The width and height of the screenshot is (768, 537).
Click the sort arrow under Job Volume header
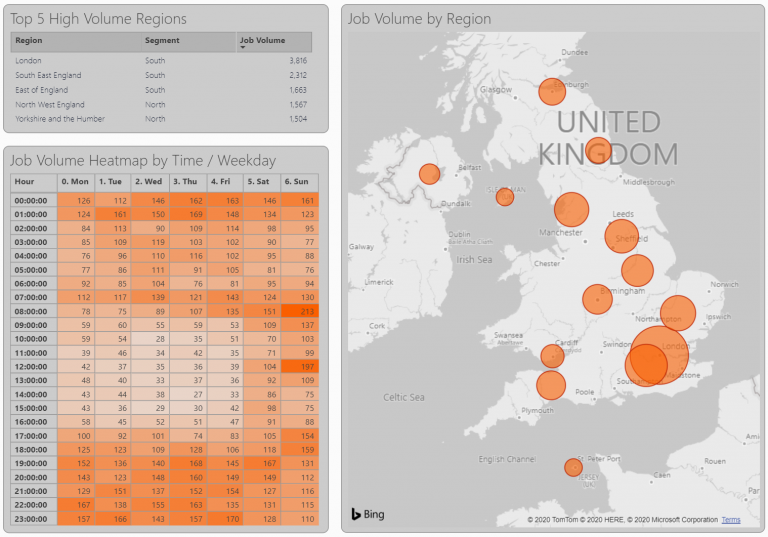coord(241,48)
